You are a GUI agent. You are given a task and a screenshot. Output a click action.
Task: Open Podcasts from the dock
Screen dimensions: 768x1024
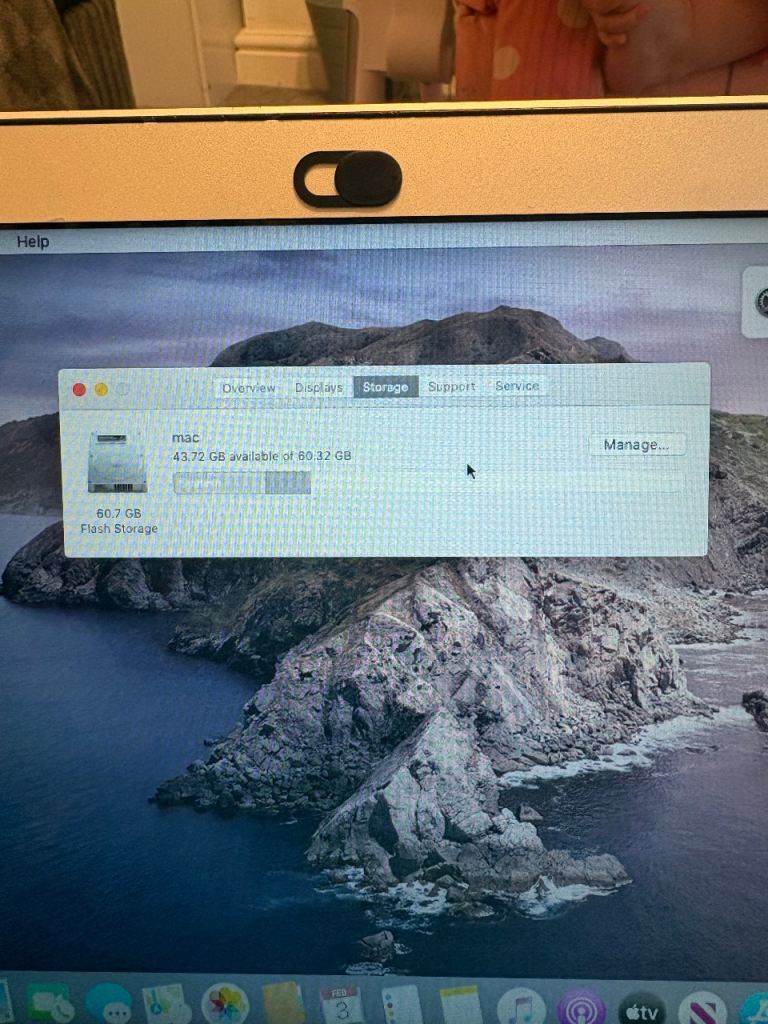(582, 1006)
